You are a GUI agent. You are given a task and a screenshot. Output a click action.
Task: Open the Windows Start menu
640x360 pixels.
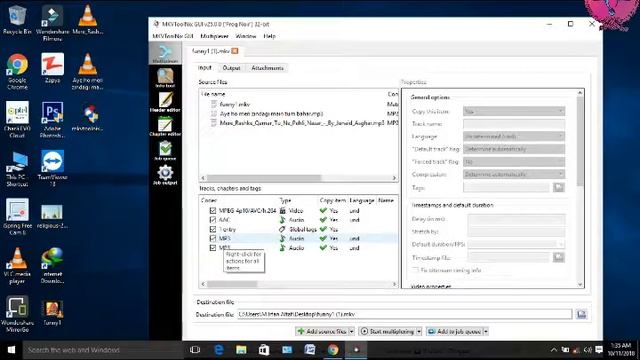click(11, 350)
